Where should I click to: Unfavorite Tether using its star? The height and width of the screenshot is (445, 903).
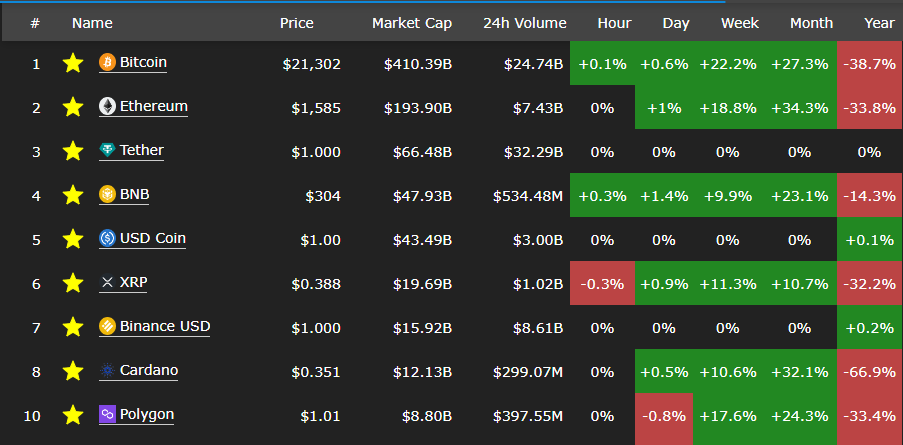coord(73,151)
